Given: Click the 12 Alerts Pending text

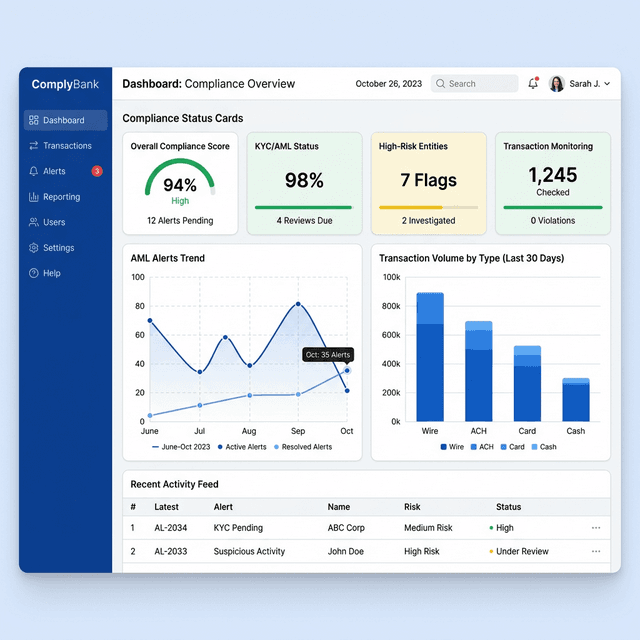Looking at the screenshot, I should point(180,220).
